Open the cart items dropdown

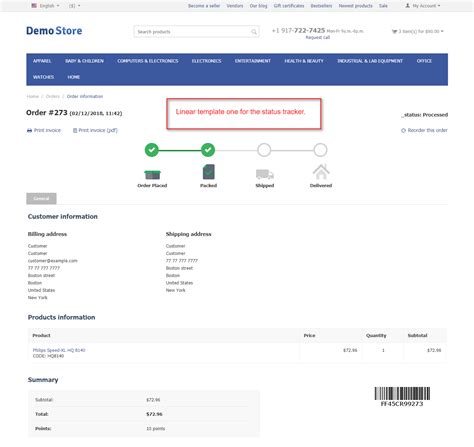coord(418,31)
